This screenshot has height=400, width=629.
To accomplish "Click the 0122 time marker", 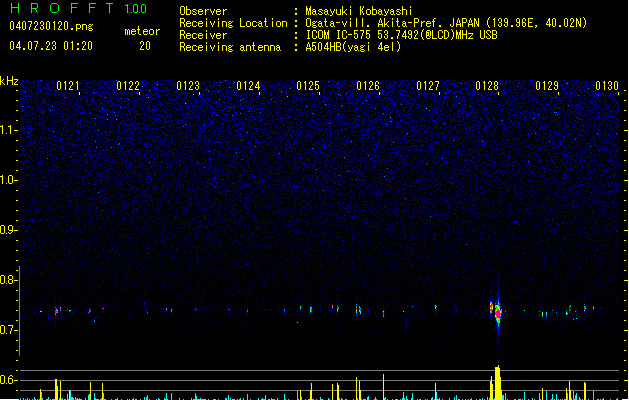I will [x=128, y=86].
